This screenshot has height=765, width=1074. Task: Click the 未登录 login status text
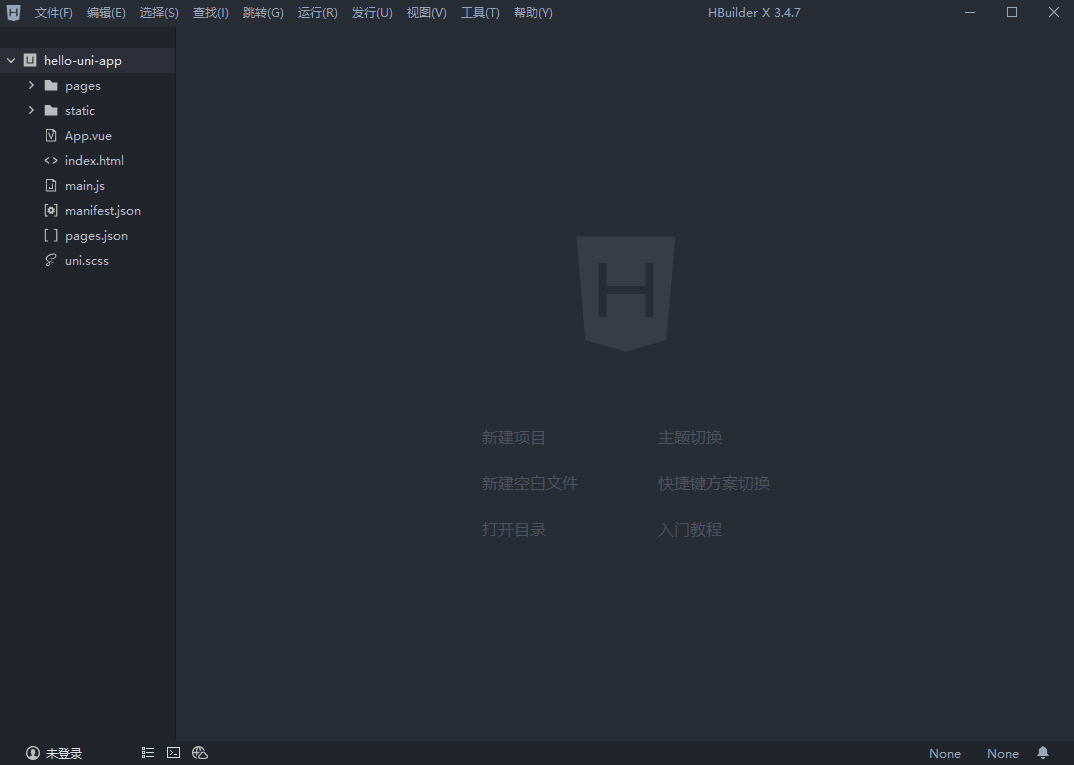click(x=64, y=753)
